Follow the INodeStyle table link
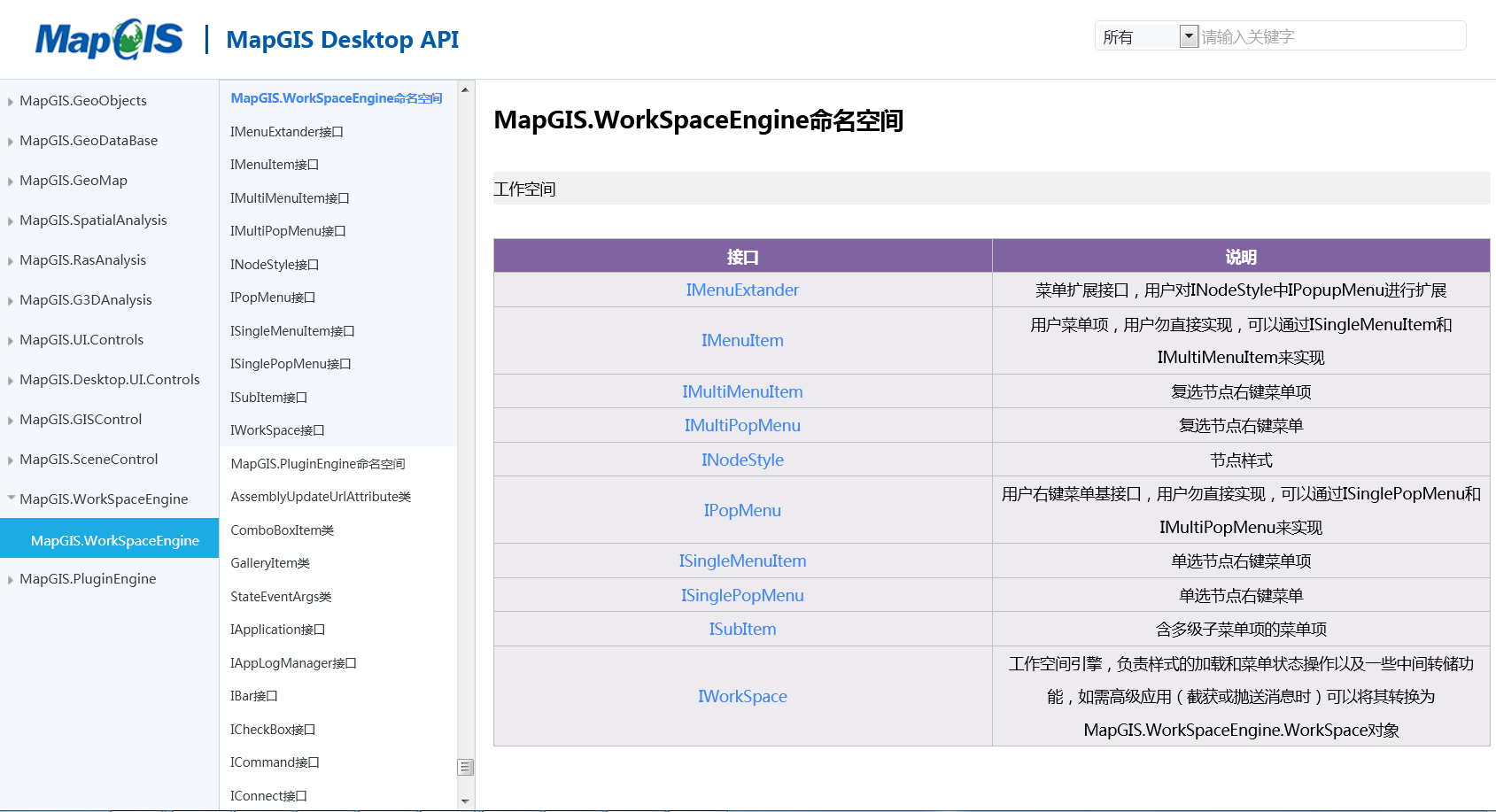 click(x=742, y=460)
